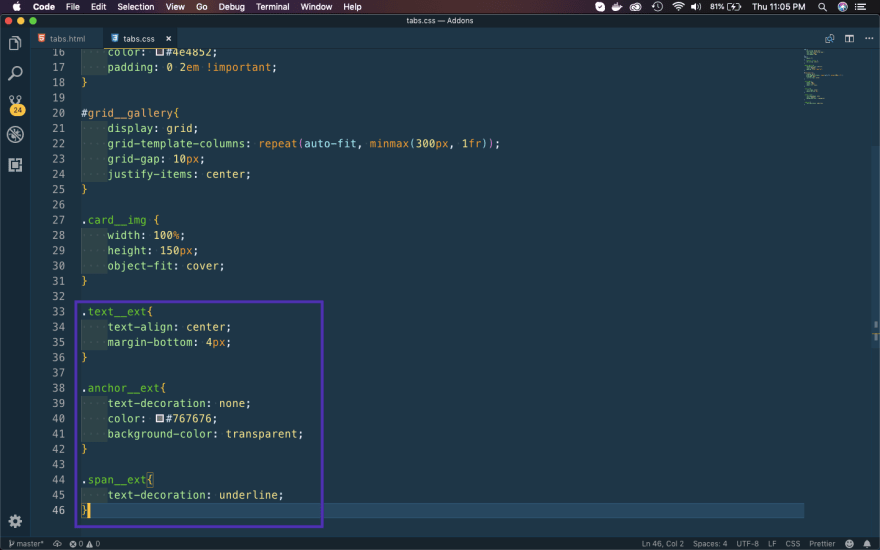Open the File menu

72,7
